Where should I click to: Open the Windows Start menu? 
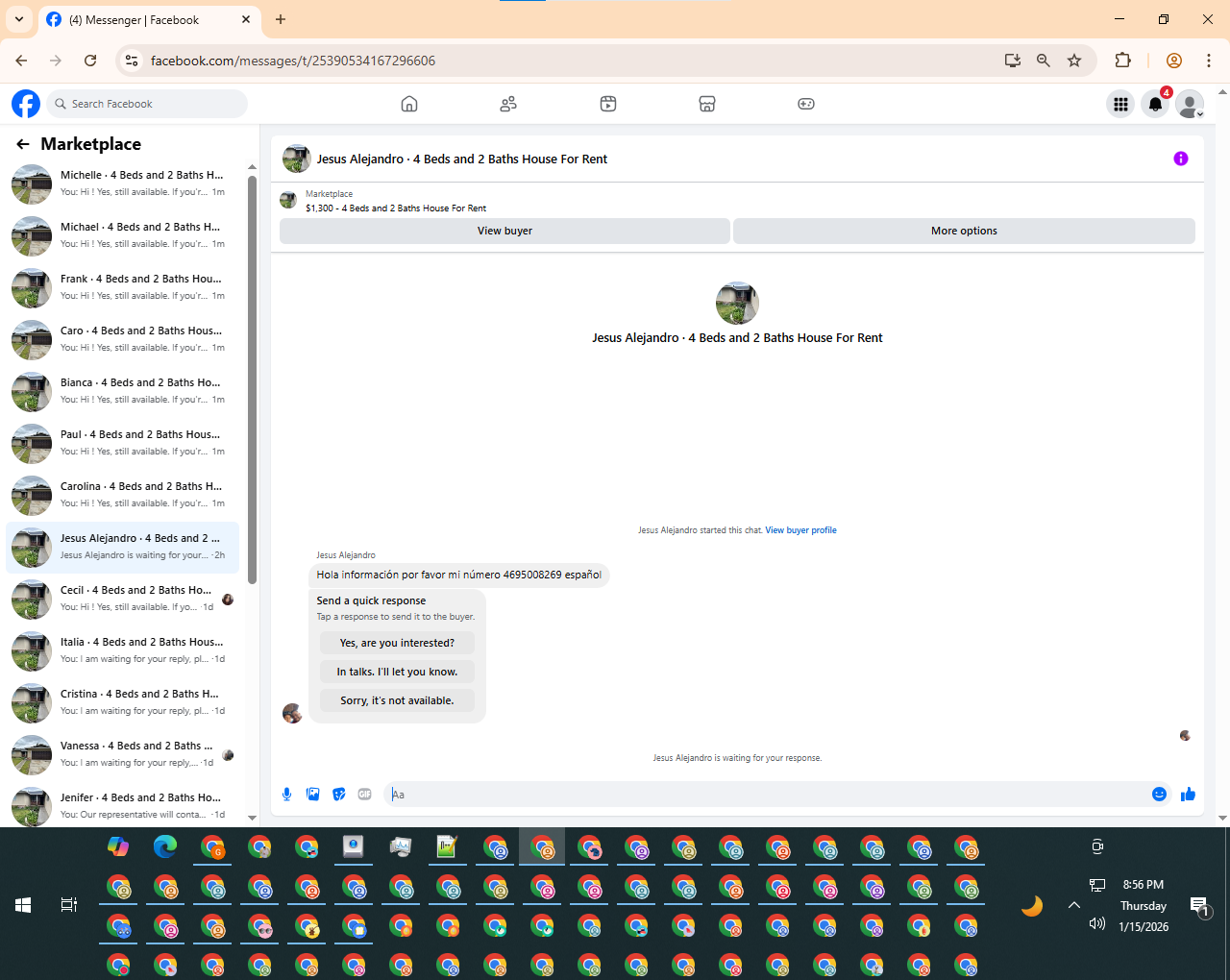(x=23, y=904)
